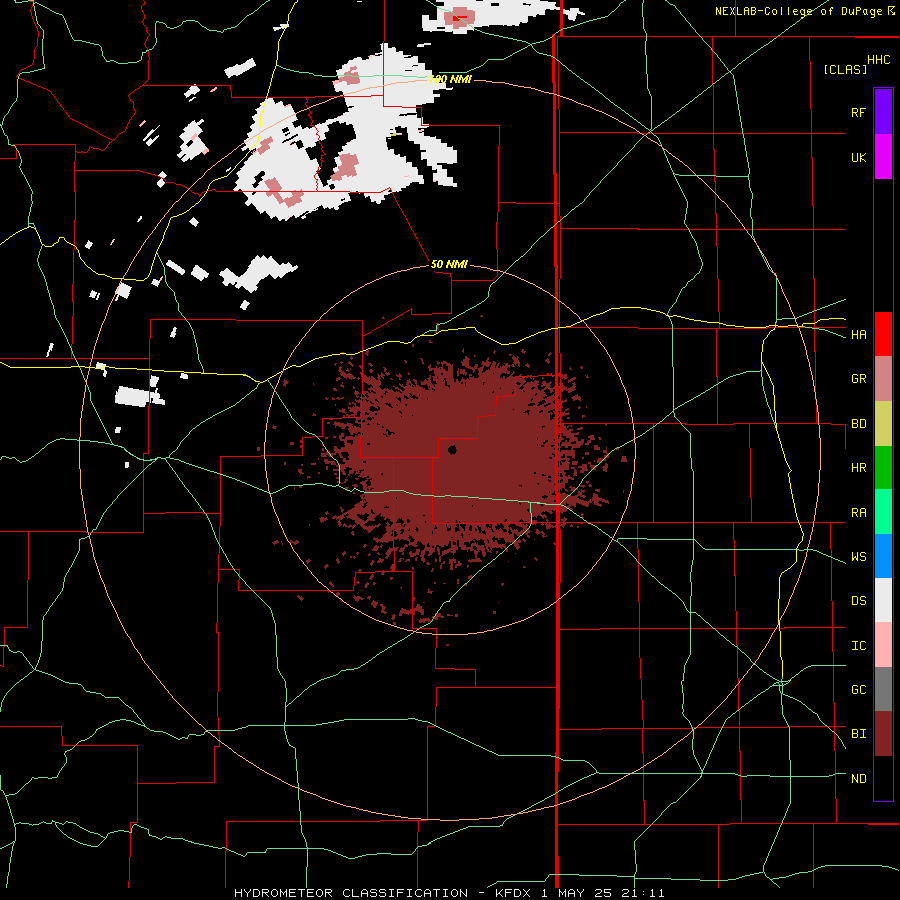Click the HA red legend swatch

coord(883,334)
